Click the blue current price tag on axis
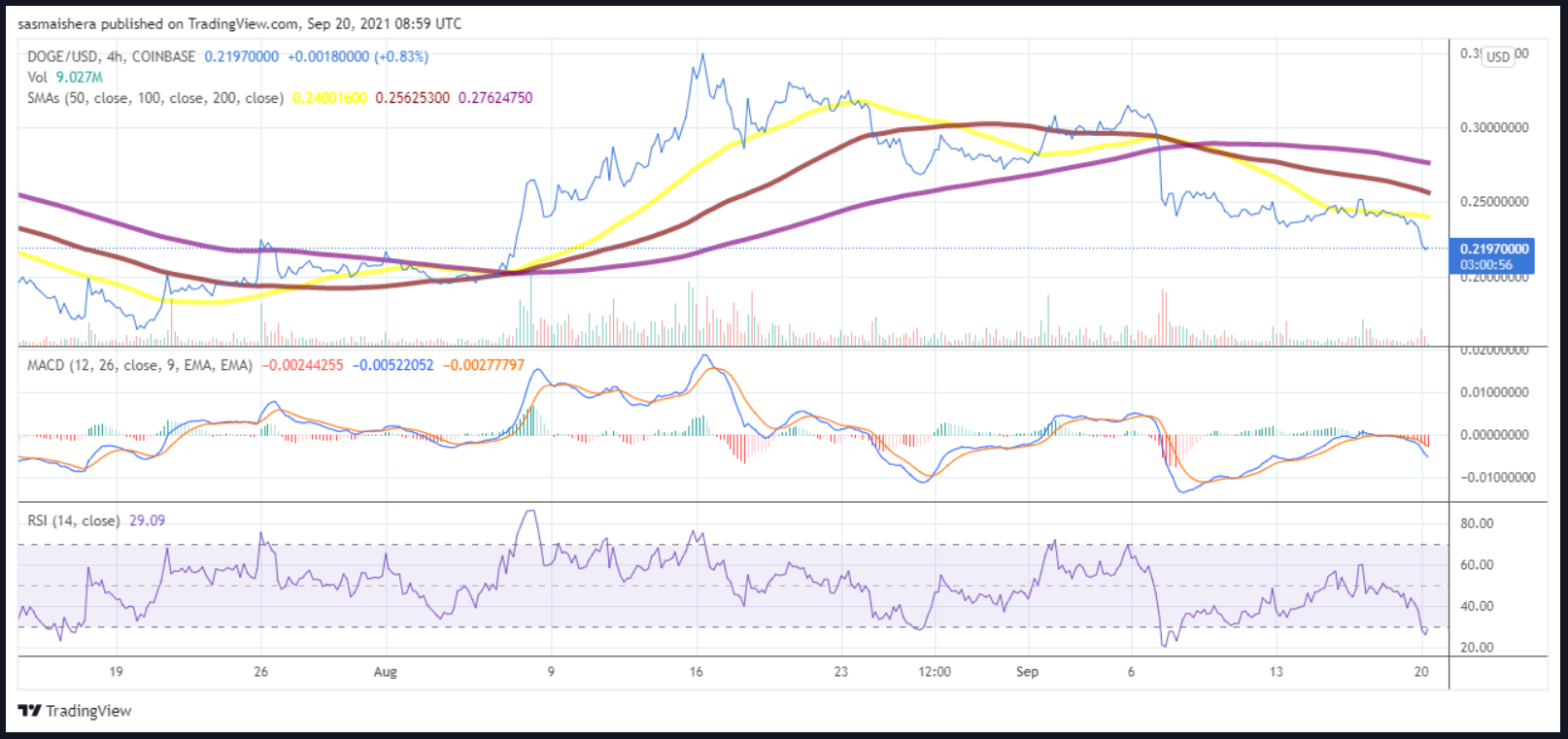The width and height of the screenshot is (1568, 739). pos(1491,256)
